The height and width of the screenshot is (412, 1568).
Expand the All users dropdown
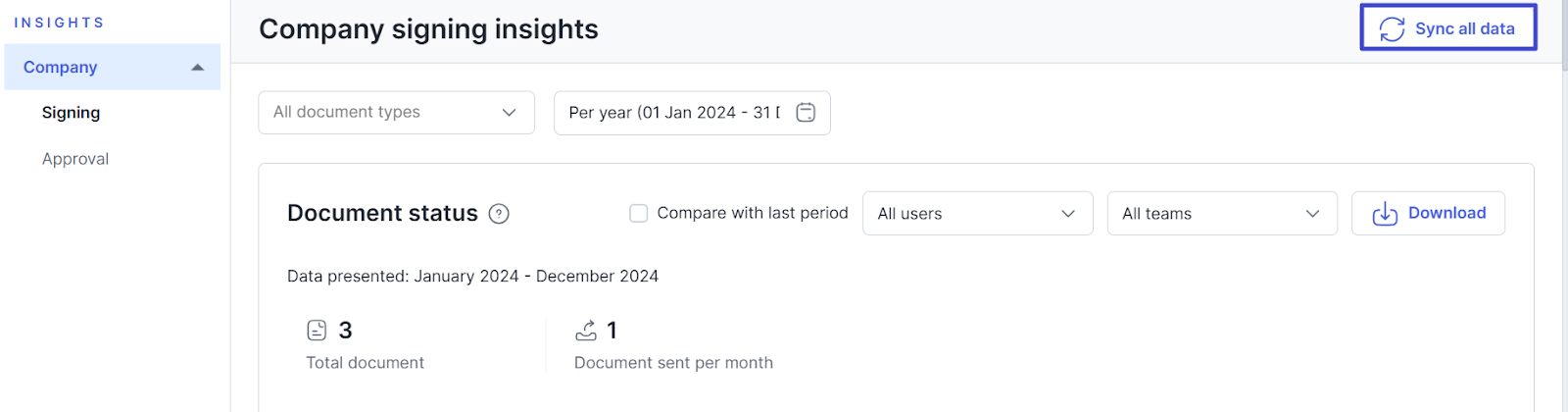(x=977, y=214)
